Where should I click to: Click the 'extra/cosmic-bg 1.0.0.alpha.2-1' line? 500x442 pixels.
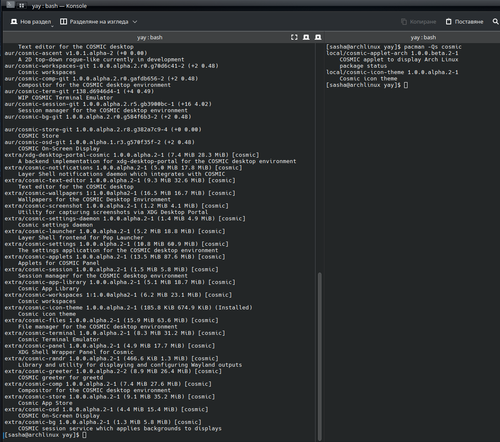click(103, 422)
